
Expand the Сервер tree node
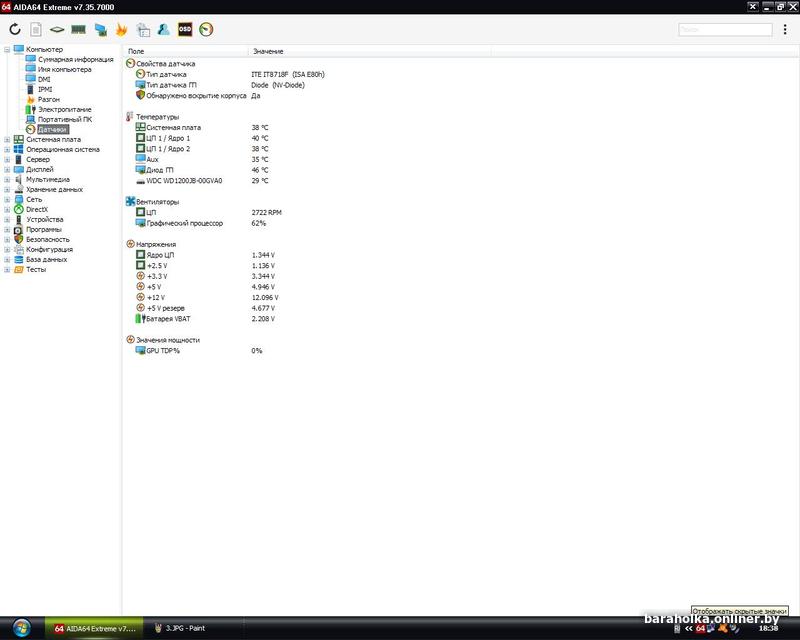click(x=7, y=159)
